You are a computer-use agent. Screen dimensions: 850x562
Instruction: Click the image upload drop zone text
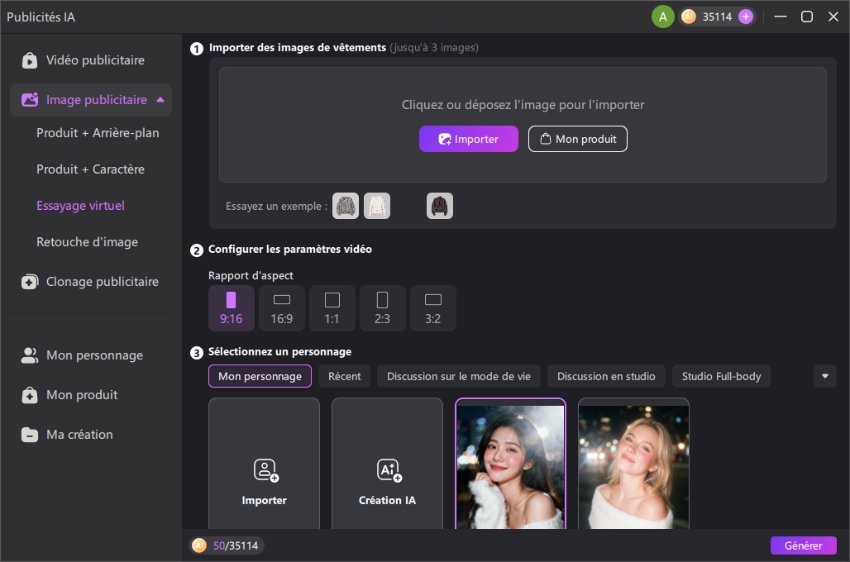(x=523, y=105)
